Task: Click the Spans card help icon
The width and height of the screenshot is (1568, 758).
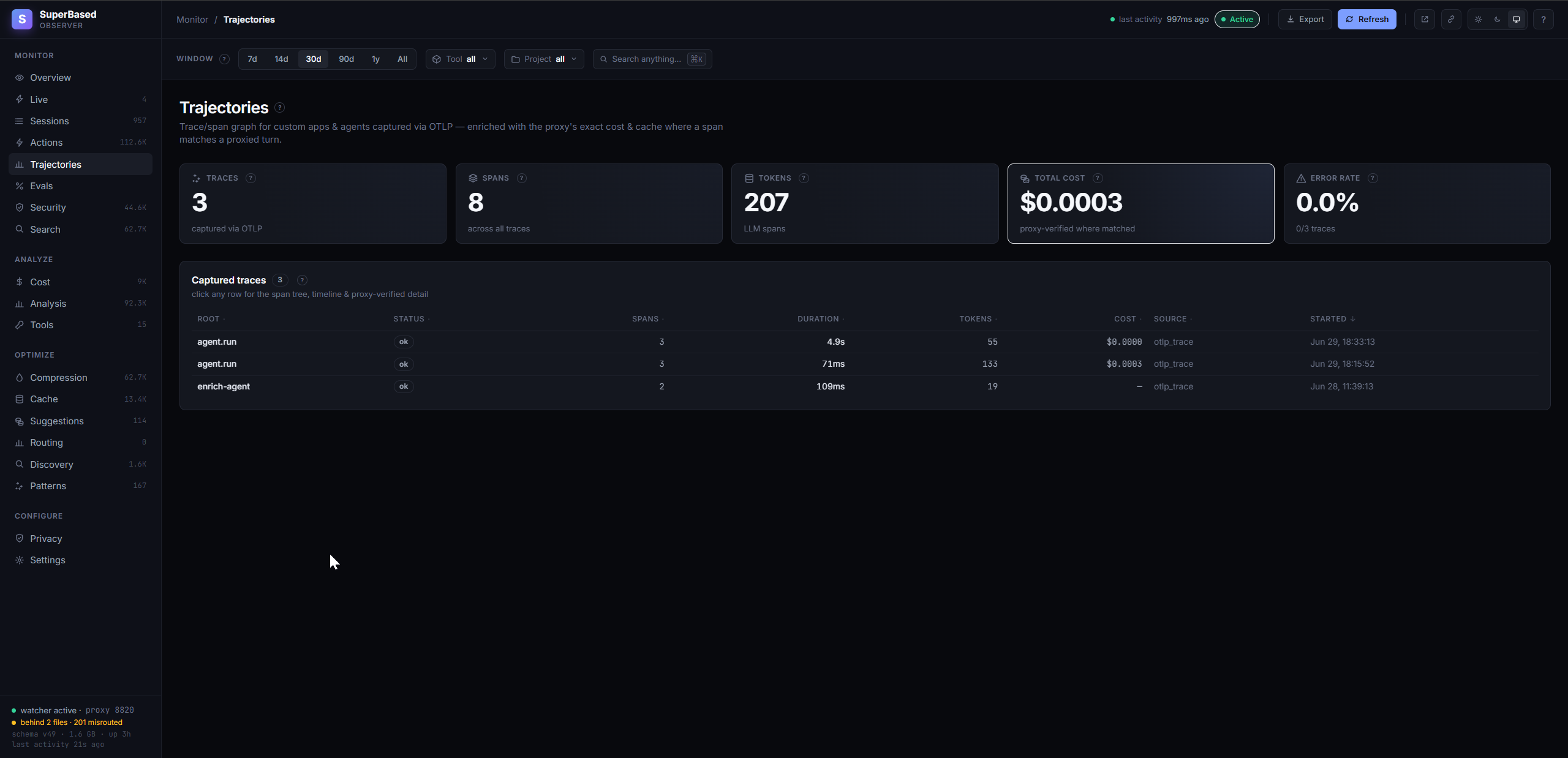Action: pos(522,178)
